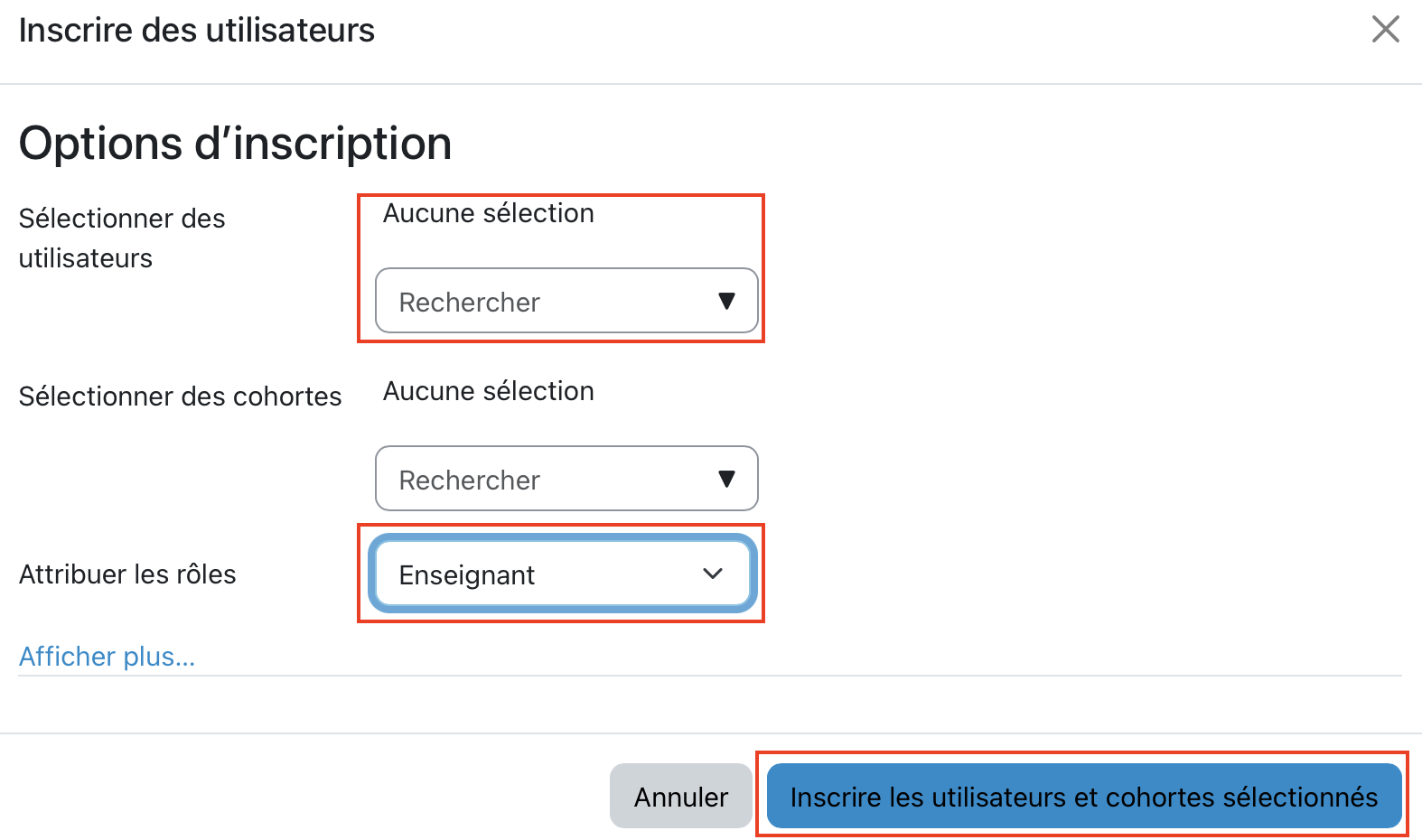Enroll selected users and cohorts
Screen dimensions: 1422x840
tap(1083, 797)
